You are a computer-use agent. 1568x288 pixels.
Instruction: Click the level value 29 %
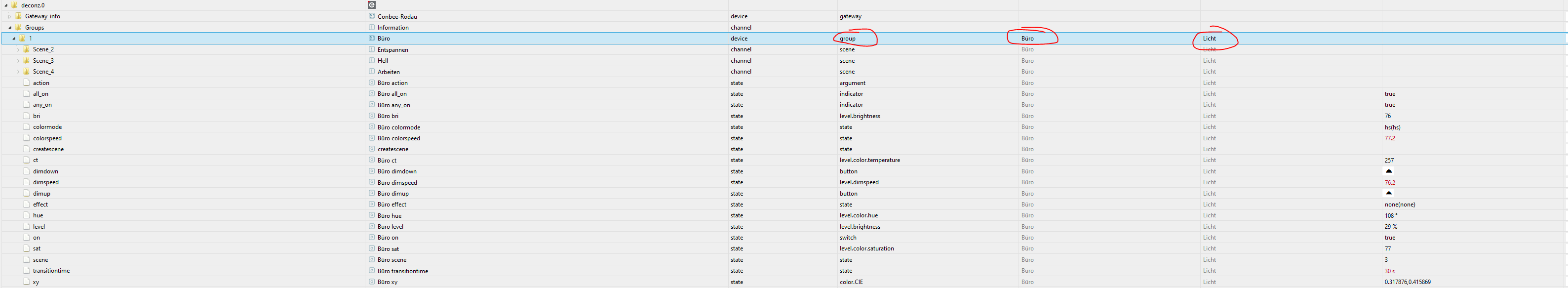1390,227
